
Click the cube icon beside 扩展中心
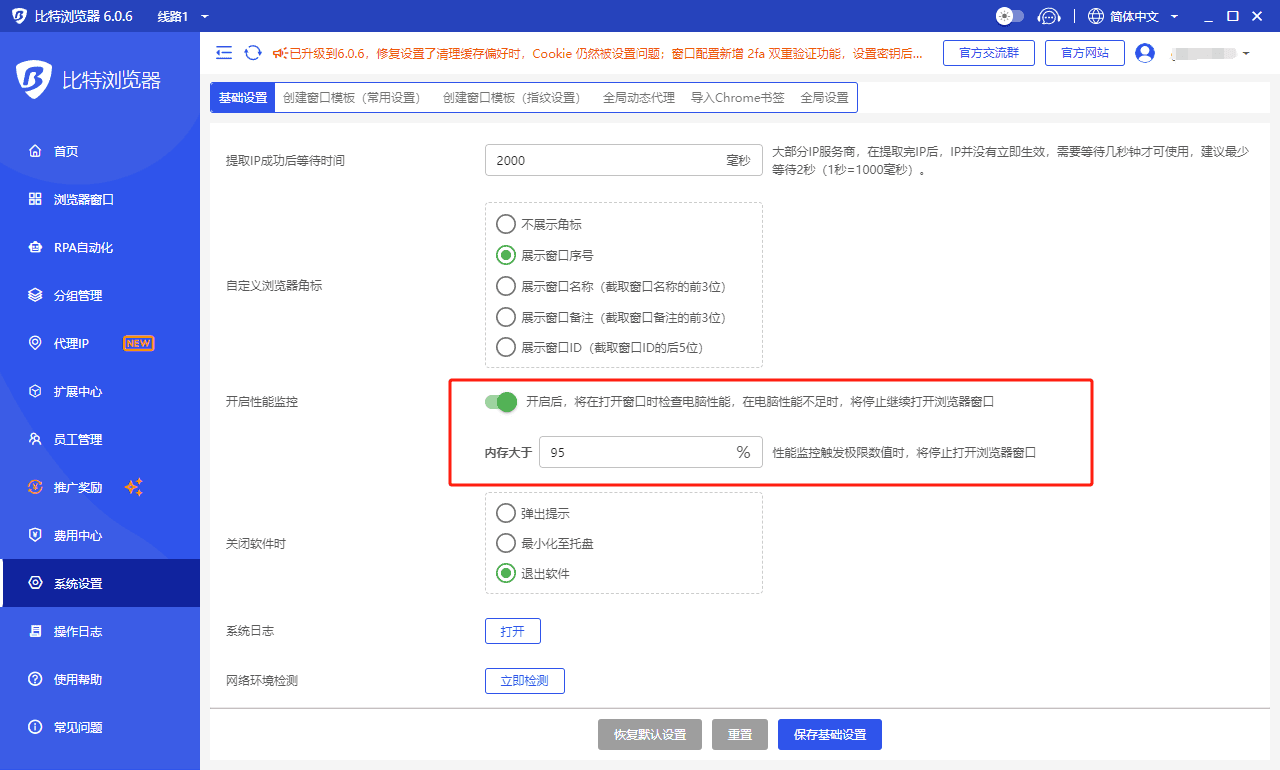tap(35, 391)
